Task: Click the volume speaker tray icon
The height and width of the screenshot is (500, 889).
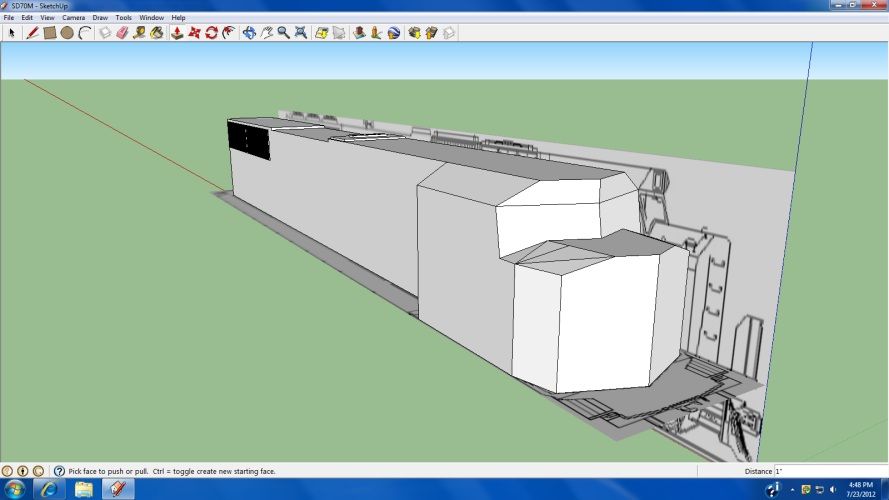Action: [x=833, y=490]
